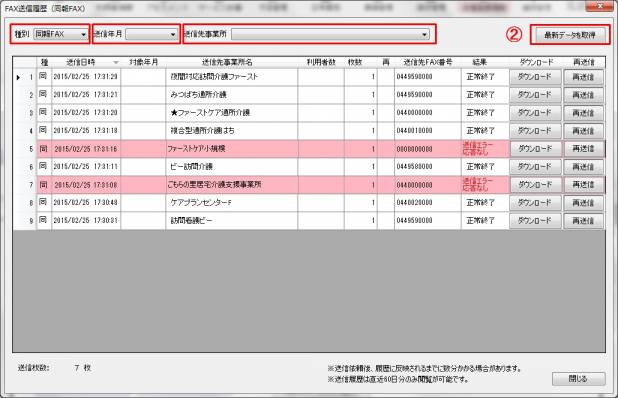The height and width of the screenshot is (398, 618).
Task: Select the row cell 複合型通所介護まち
Action: click(x=232, y=131)
